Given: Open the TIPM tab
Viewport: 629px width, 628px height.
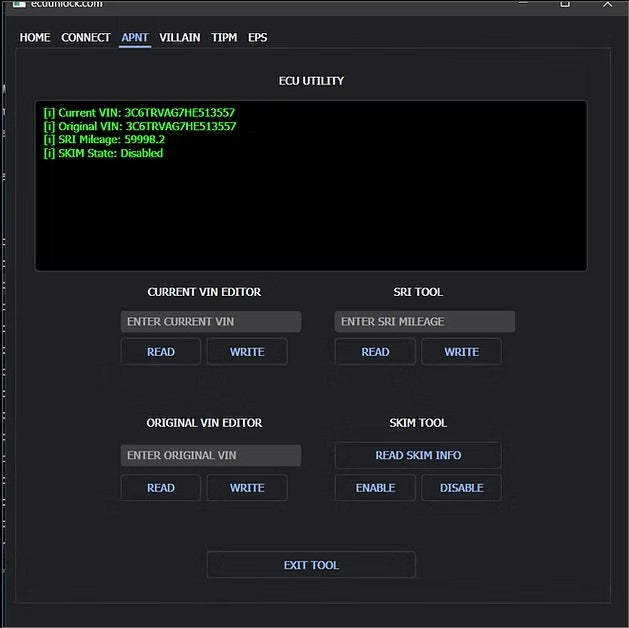Looking at the screenshot, I should coord(224,38).
